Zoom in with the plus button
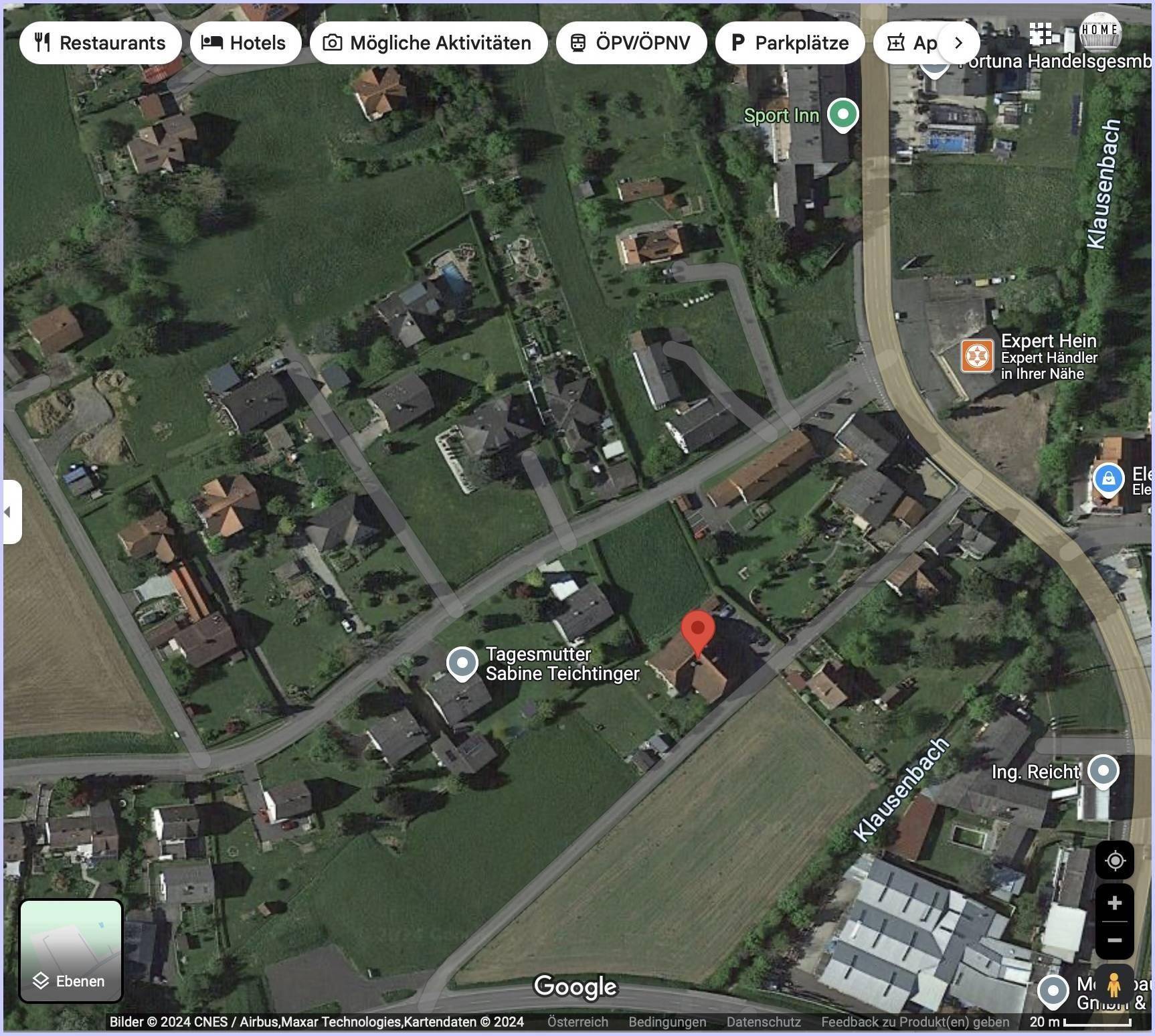Image resolution: width=1155 pixels, height=1036 pixels. coord(1114,903)
